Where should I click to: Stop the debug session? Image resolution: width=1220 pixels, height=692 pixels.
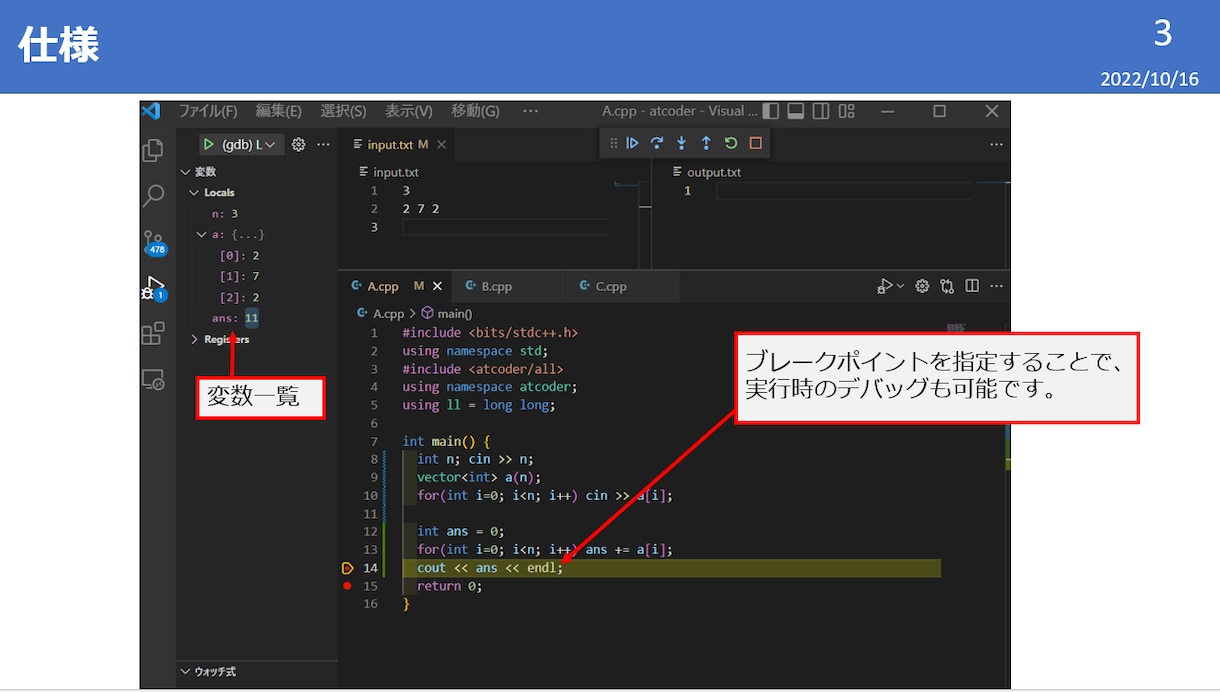tap(755, 143)
